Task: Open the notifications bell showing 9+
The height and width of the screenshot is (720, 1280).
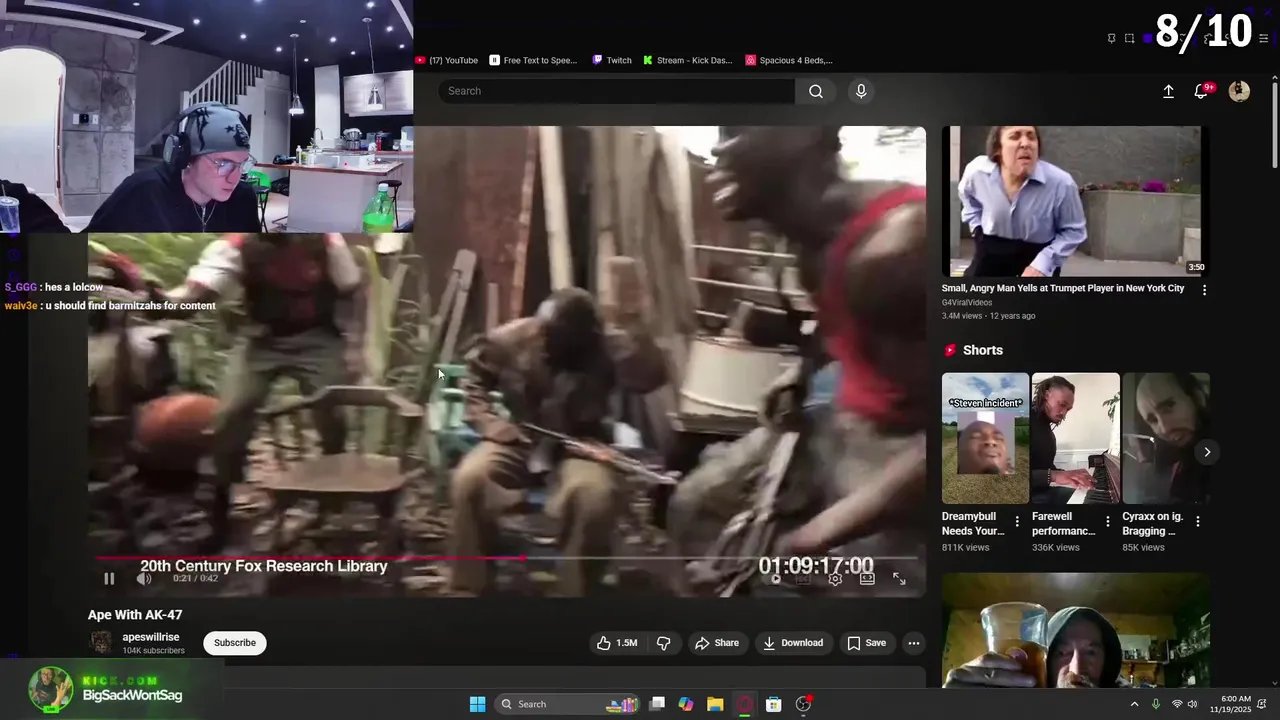Action: (x=1203, y=91)
